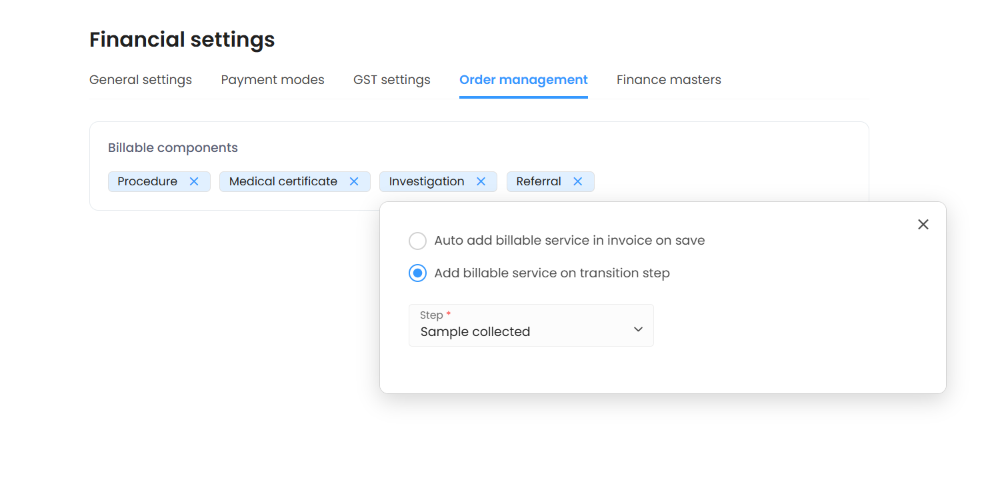988x497 pixels.
Task: Delete the Investigation chip using its X
Action: [481, 182]
